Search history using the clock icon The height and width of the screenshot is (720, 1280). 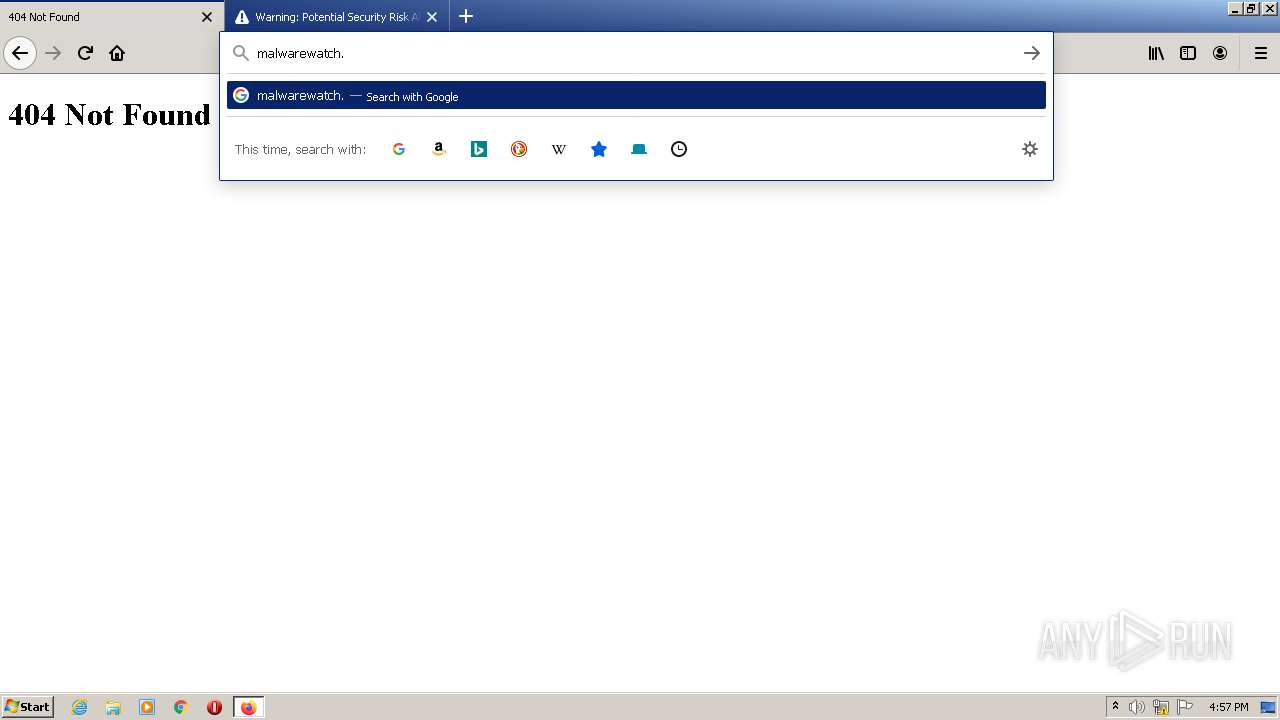[679, 149]
